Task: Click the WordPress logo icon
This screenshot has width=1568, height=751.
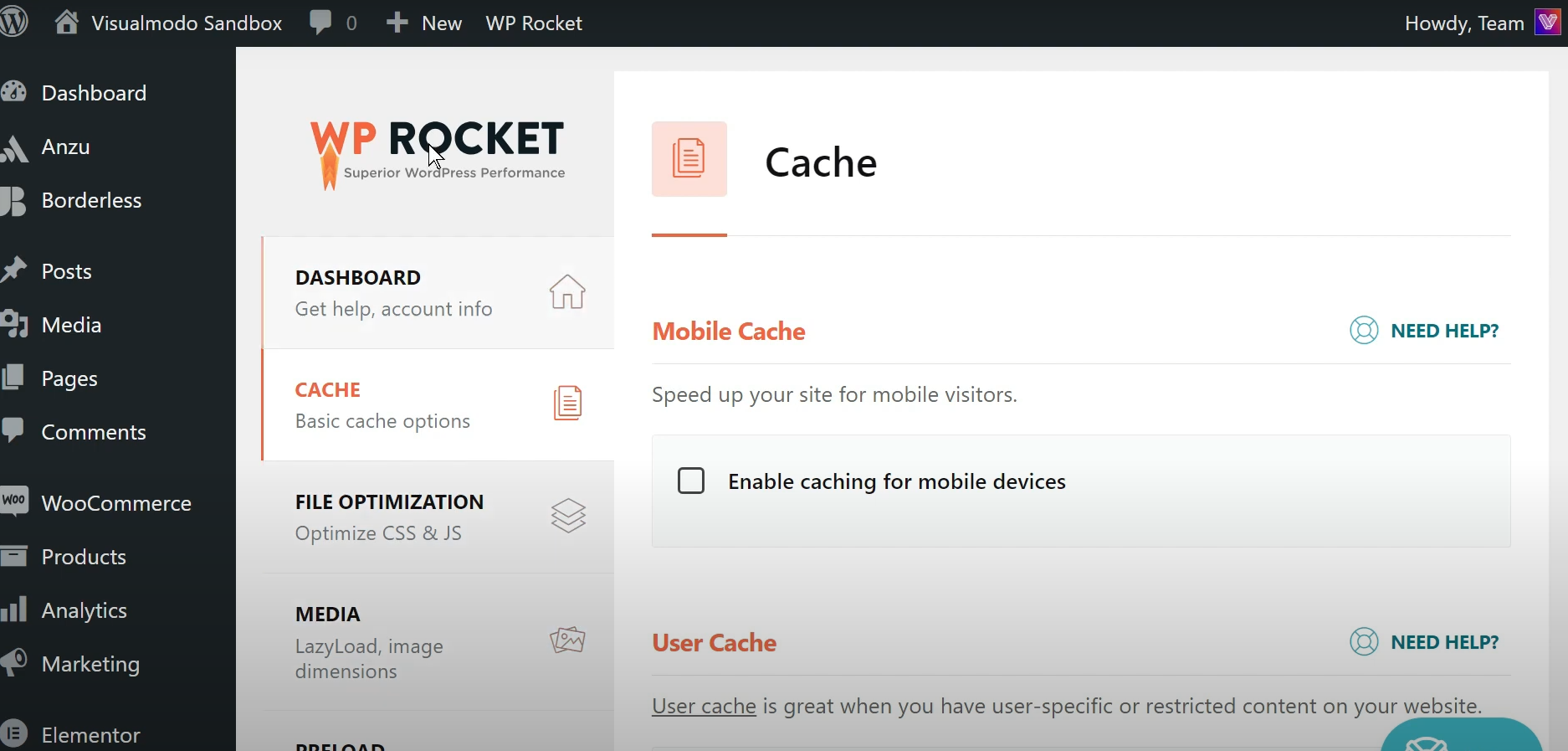Action: pyautogui.click(x=13, y=23)
